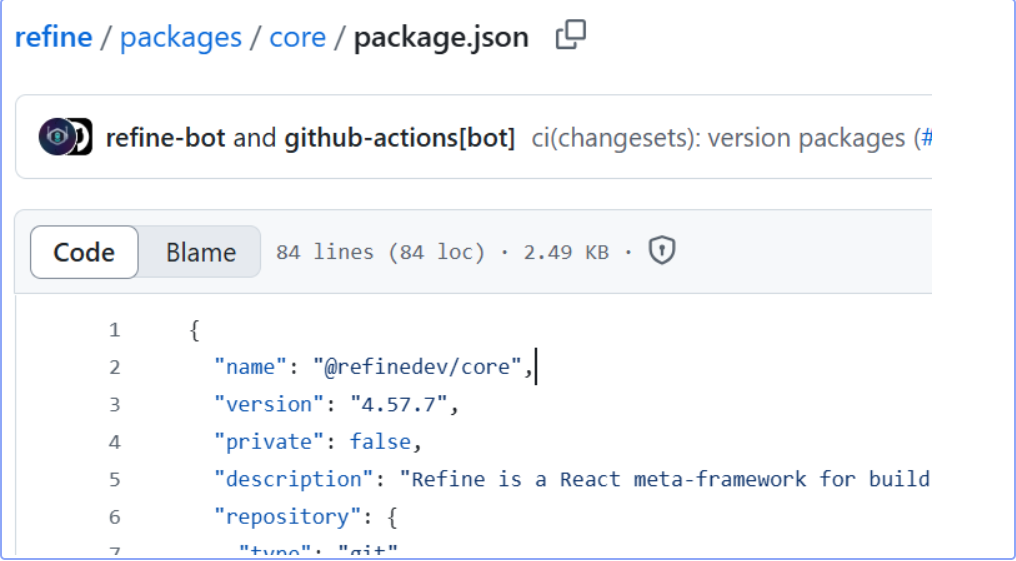The width and height of the screenshot is (1016, 561).
Task: Click the "private" key on line 4
Action: pyautogui.click(x=269, y=442)
